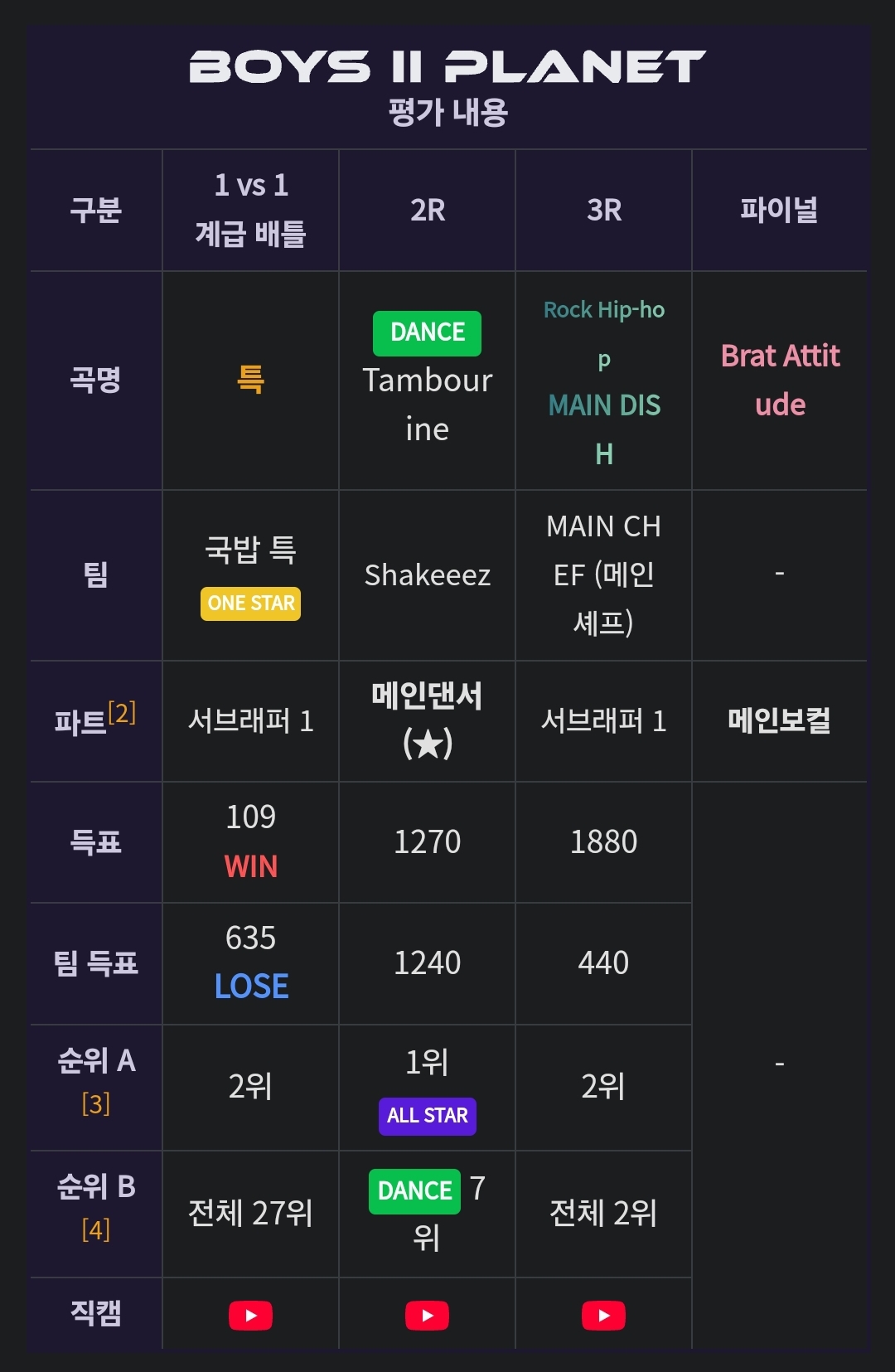Open footnote [2] next to 파트
895x1372 pixels.
pyautogui.click(x=122, y=713)
